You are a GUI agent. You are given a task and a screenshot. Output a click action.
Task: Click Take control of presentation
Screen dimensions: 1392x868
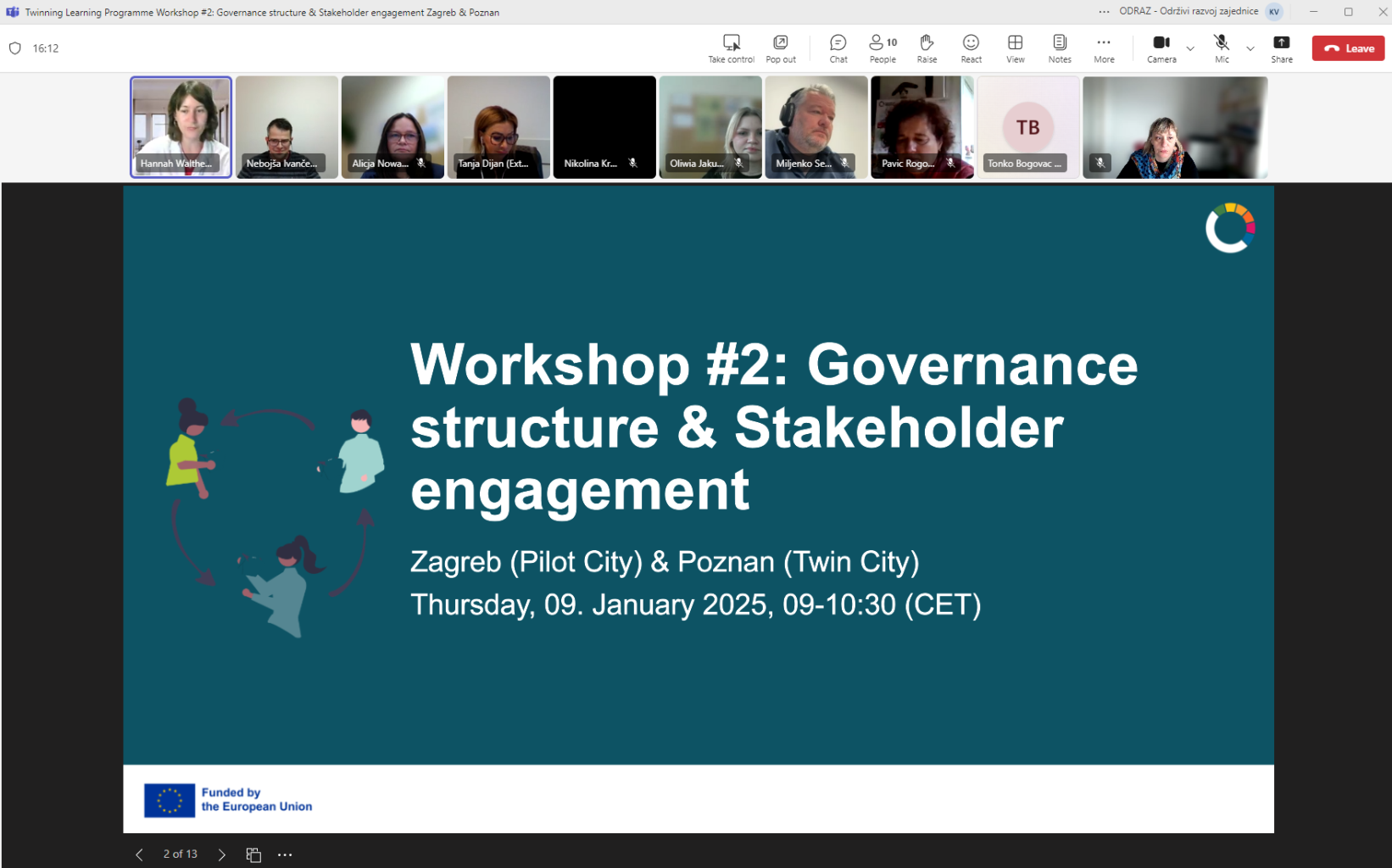(x=731, y=48)
